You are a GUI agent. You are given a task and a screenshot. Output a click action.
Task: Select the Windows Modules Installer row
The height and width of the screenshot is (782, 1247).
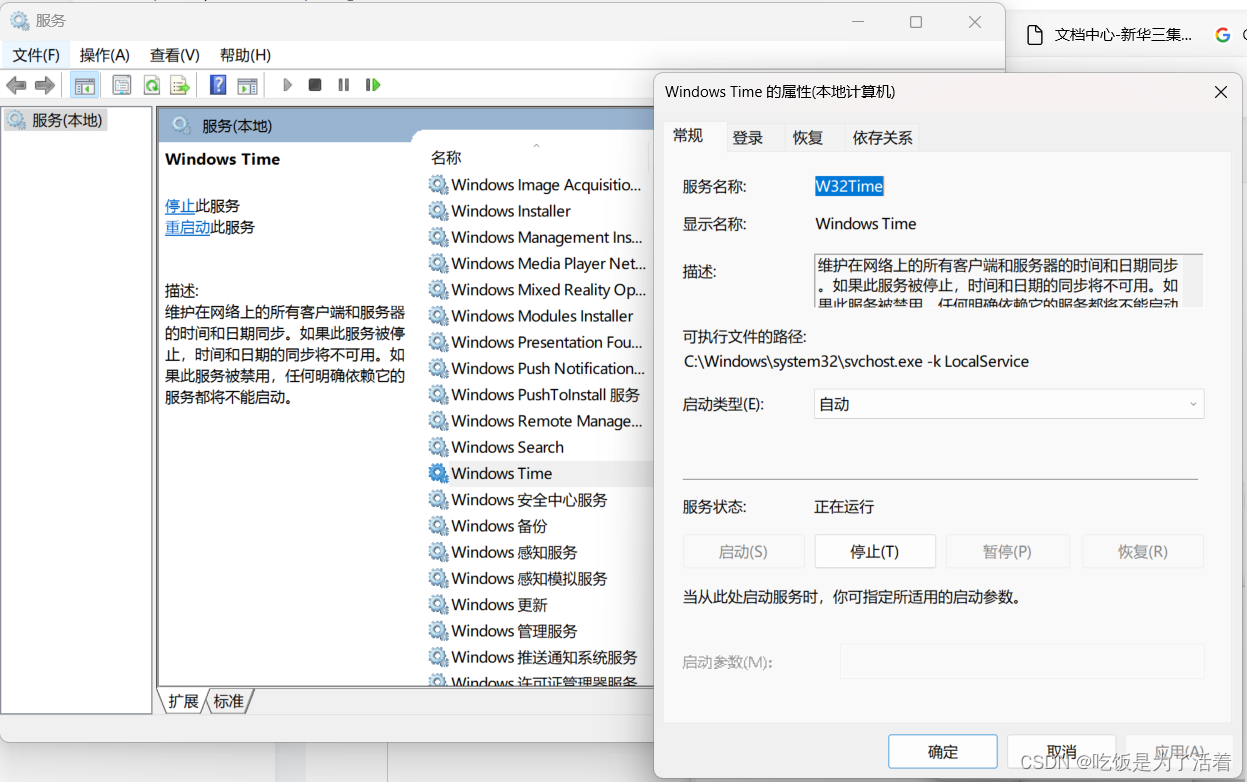pos(540,316)
